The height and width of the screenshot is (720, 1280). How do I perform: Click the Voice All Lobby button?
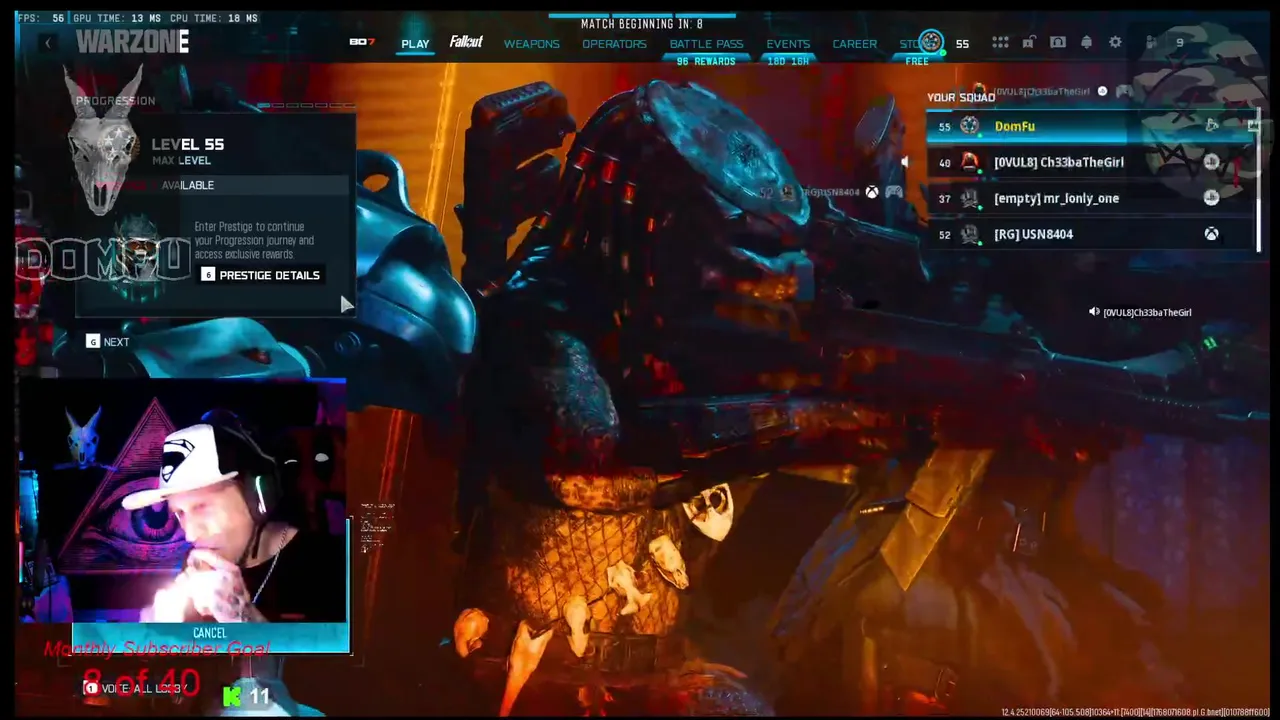[135, 688]
